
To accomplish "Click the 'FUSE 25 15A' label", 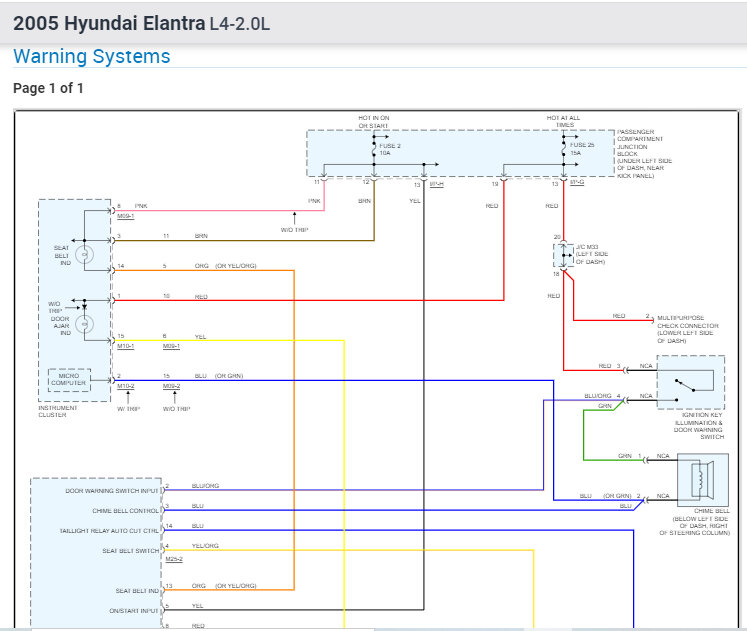I will click(x=582, y=148).
